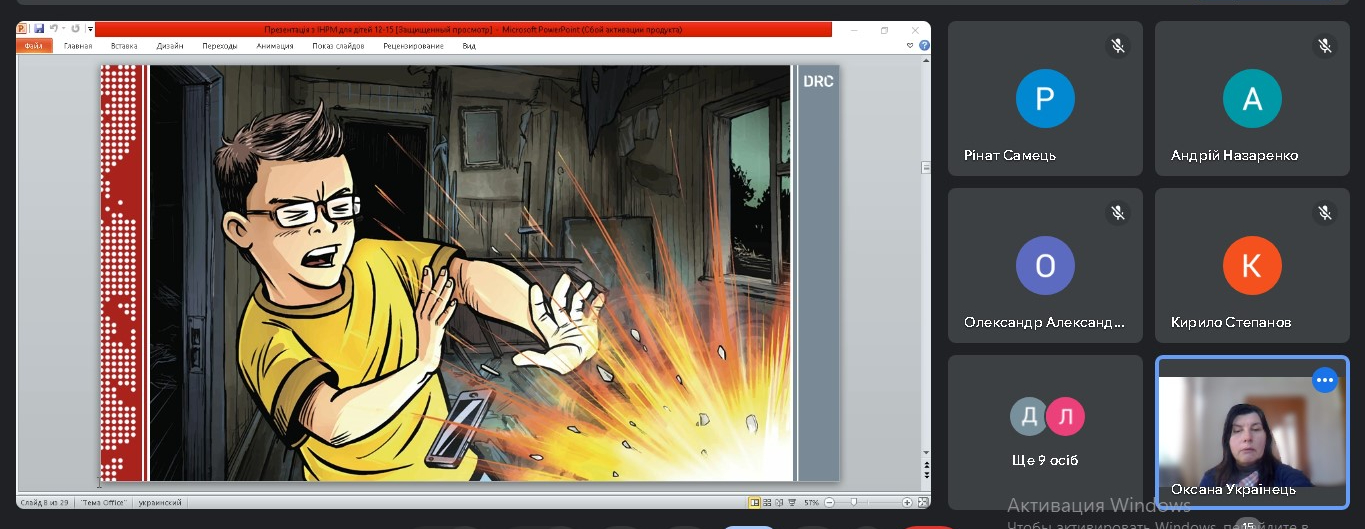Open the Файл tab in PowerPoint

pyautogui.click(x=34, y=46)
